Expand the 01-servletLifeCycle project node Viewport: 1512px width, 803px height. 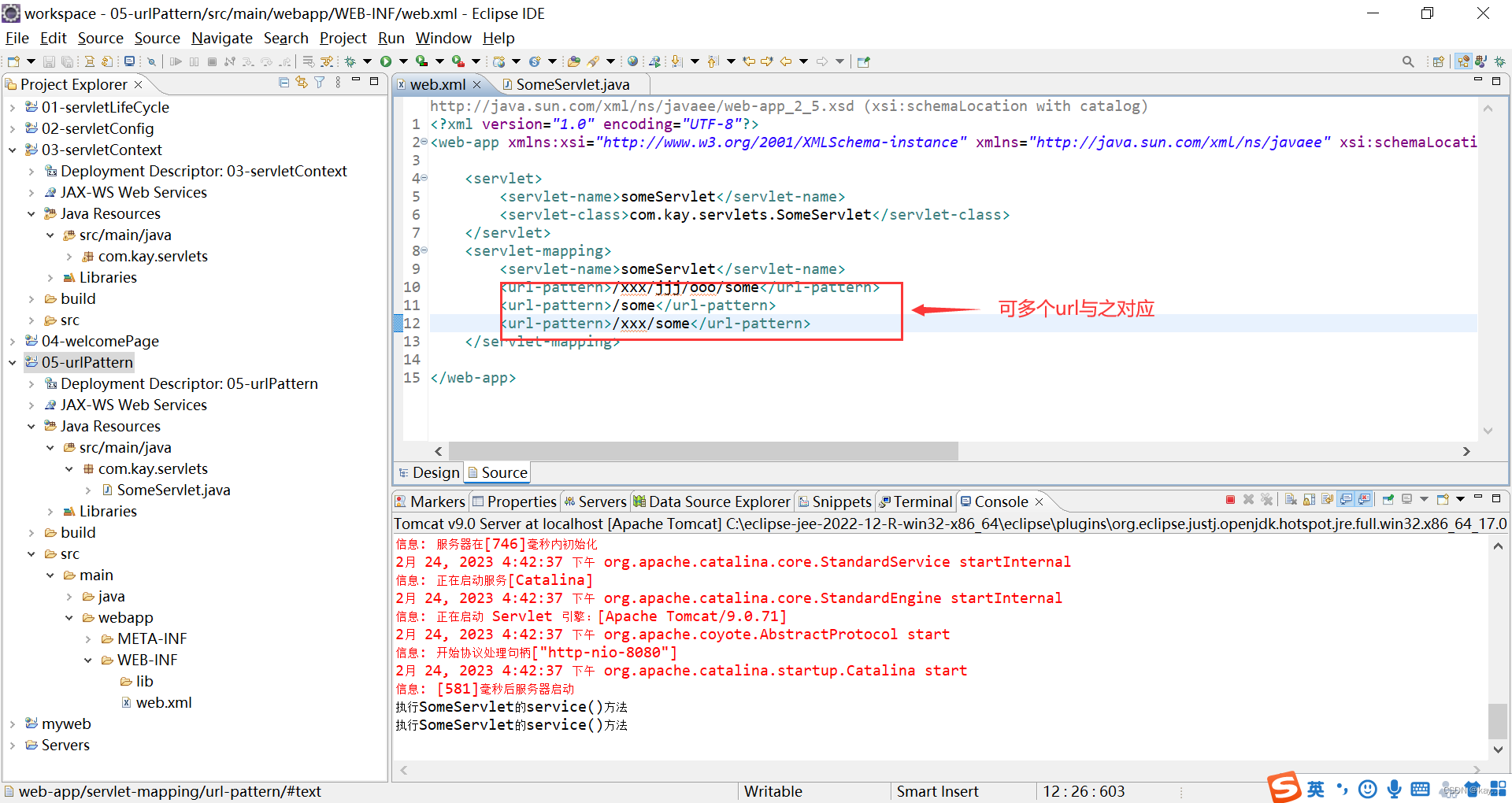[13, 107]
